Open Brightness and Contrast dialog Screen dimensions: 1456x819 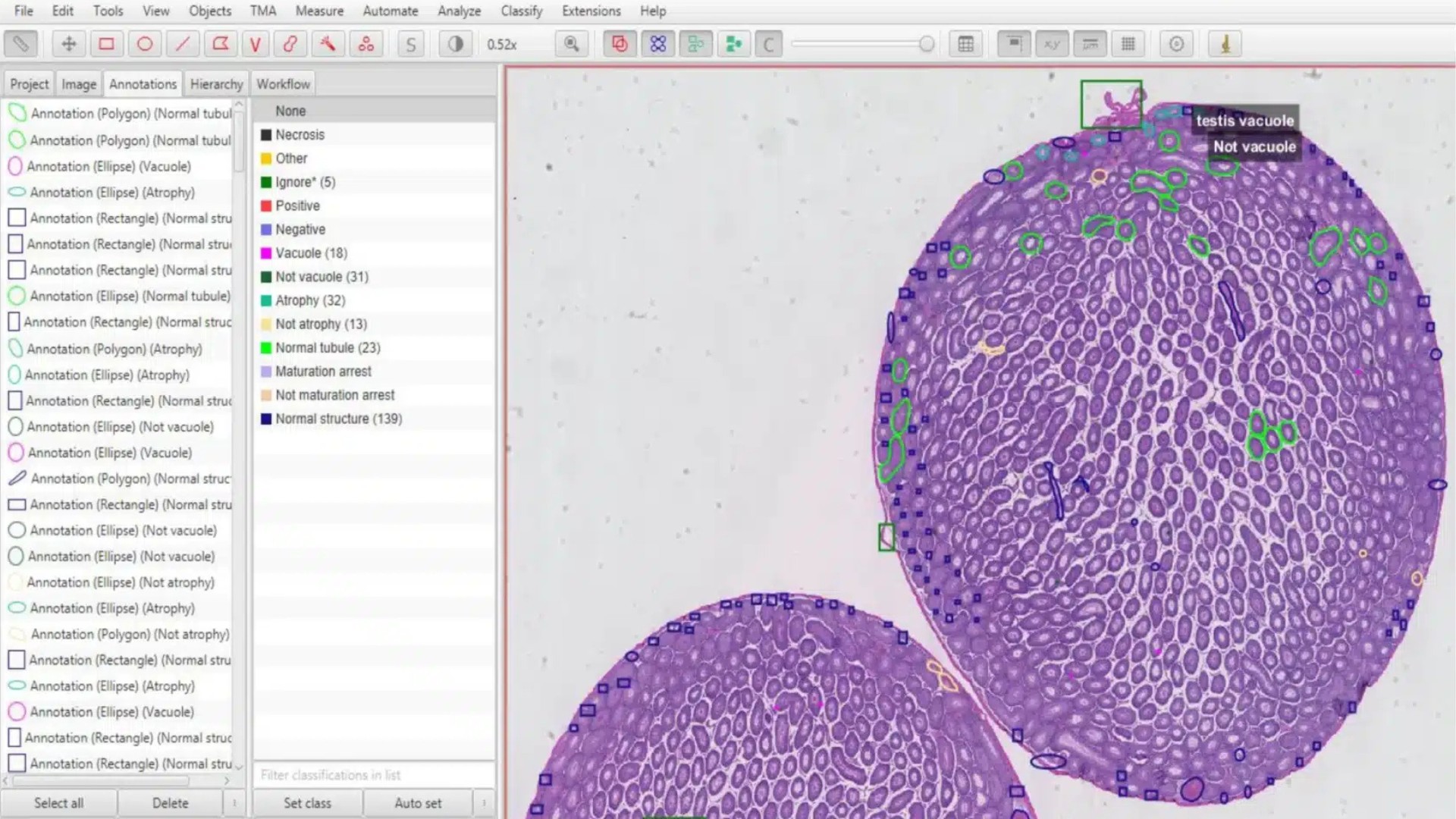456,44
